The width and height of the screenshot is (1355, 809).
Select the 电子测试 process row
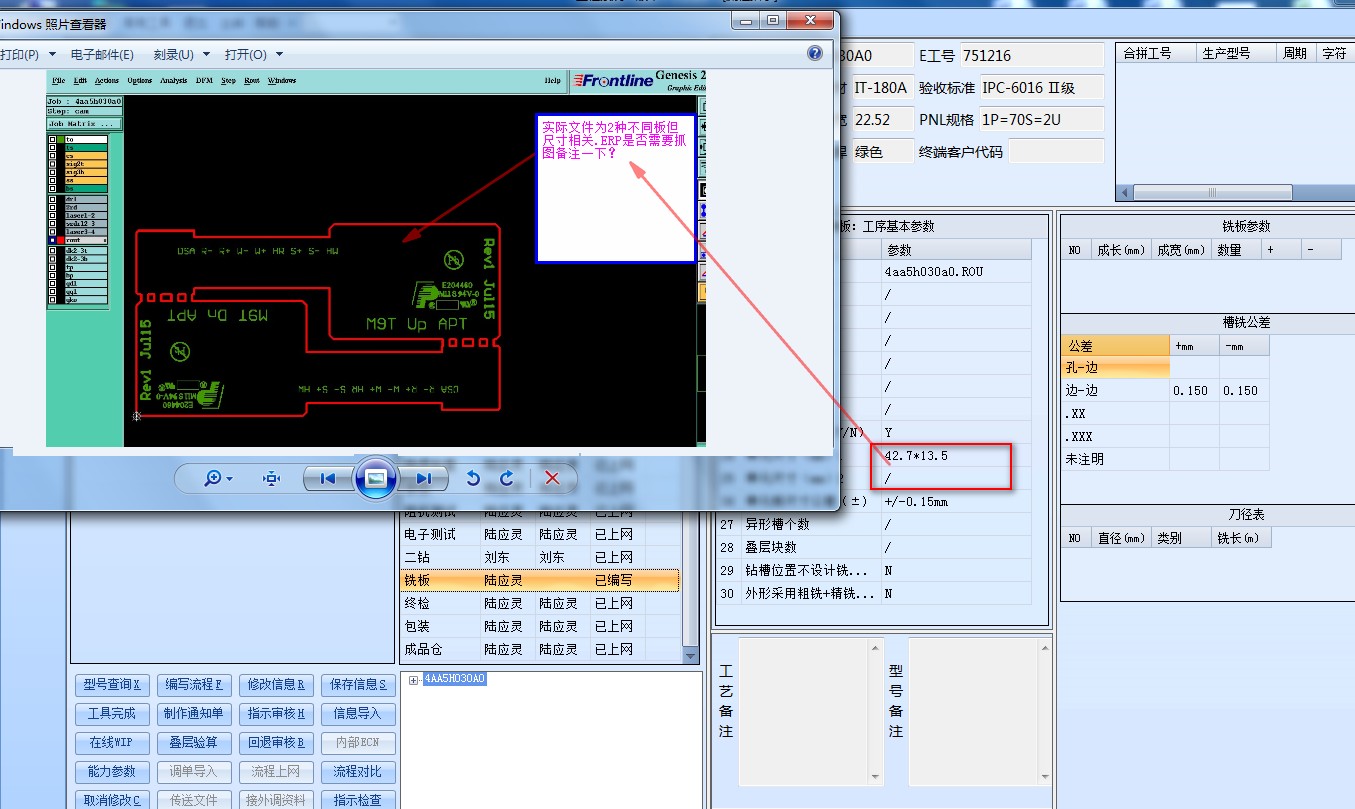pos(540,534)
